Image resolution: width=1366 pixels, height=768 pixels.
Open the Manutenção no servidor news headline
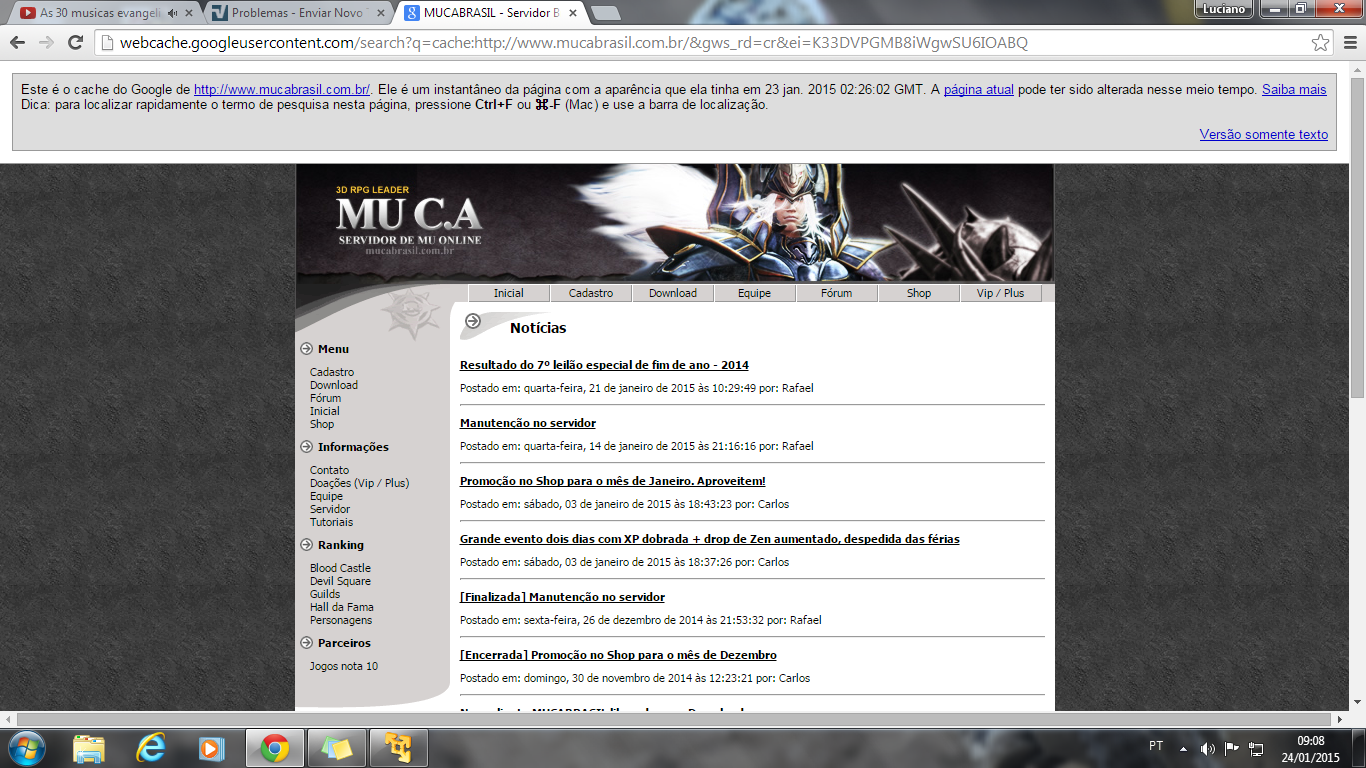pyautogui.click(x=527, y=423)
